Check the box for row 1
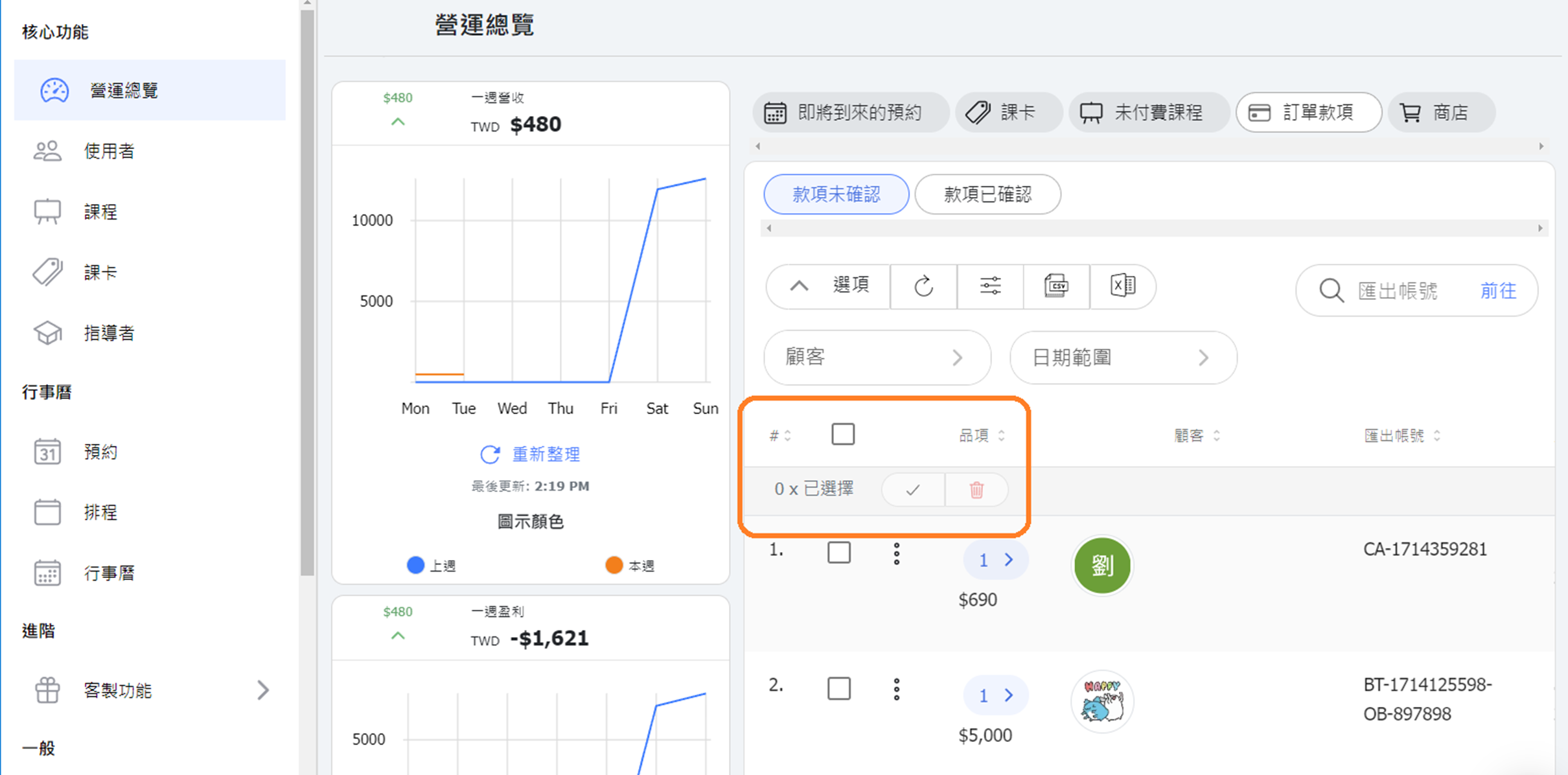Screen dimensions: 1568x775 839,553
